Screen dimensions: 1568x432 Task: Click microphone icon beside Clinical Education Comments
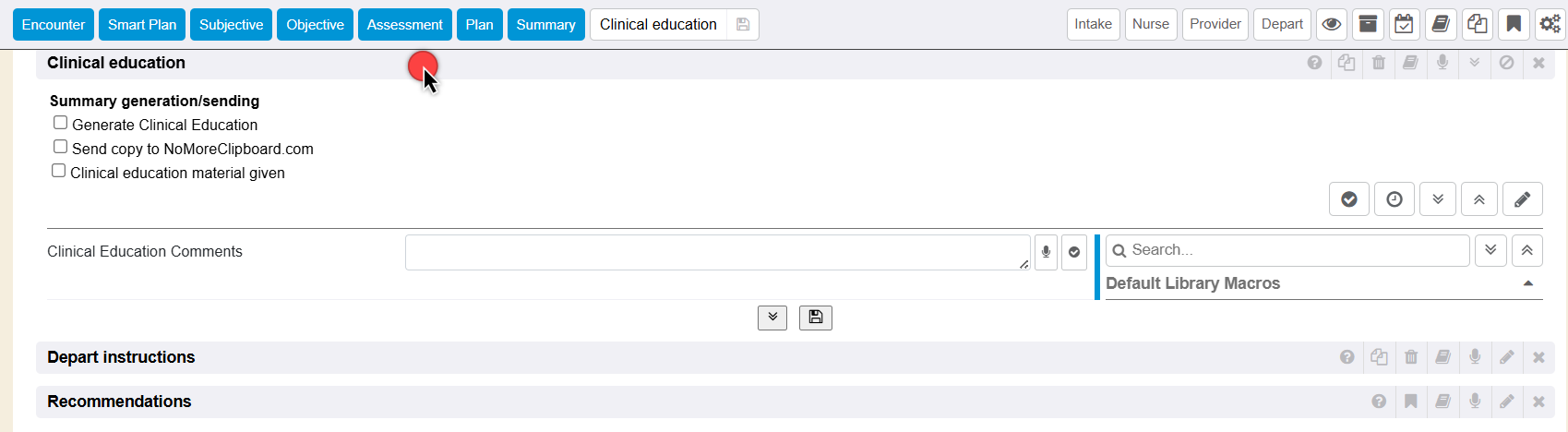click(1046, 252)
